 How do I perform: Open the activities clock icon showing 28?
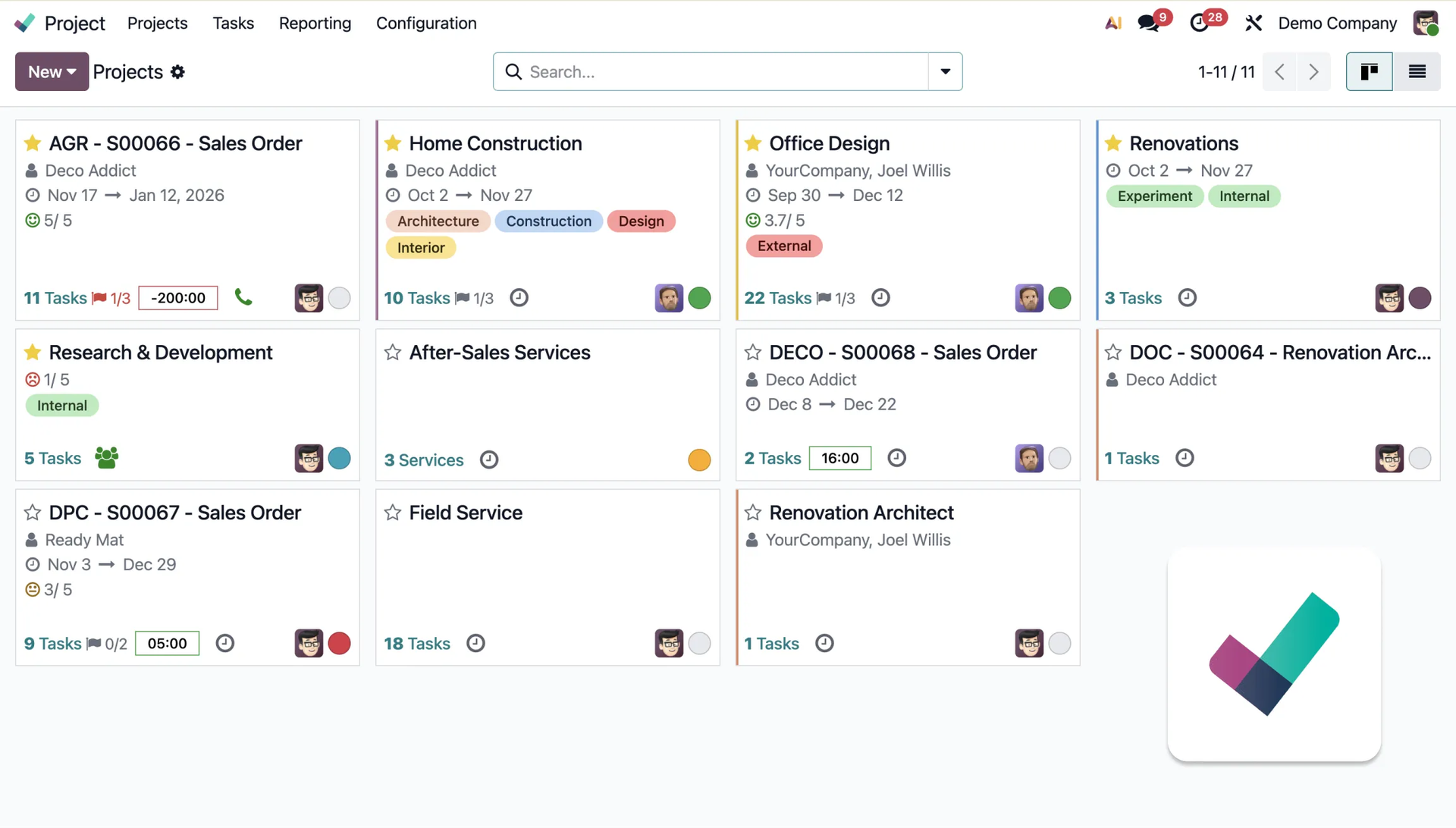coord(1200,23)
